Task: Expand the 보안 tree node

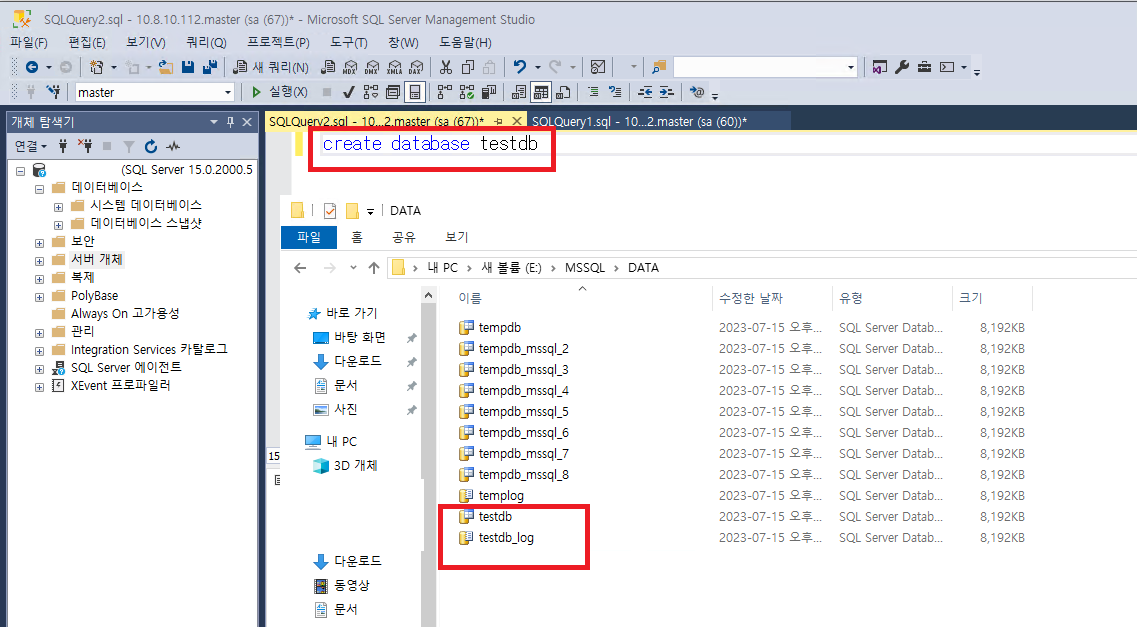Action: [x=39, y=243]
